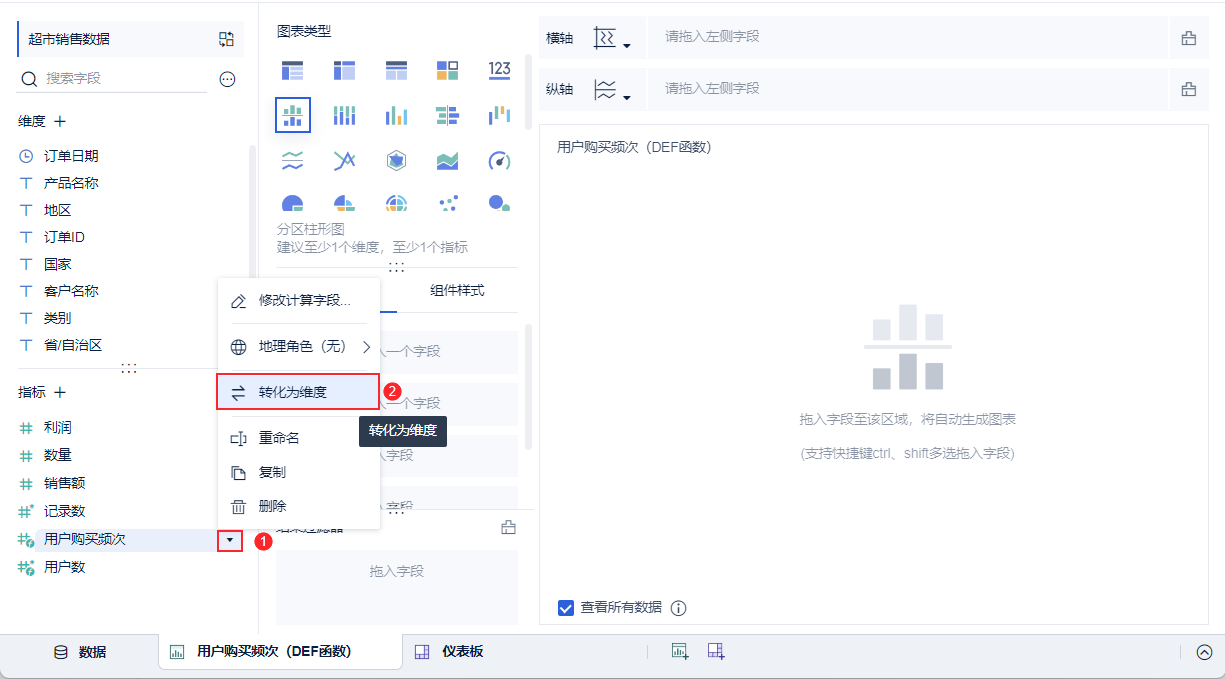1225x679 pixels.
Task: Select the bubble chart icon
Action: click(500, 203)
